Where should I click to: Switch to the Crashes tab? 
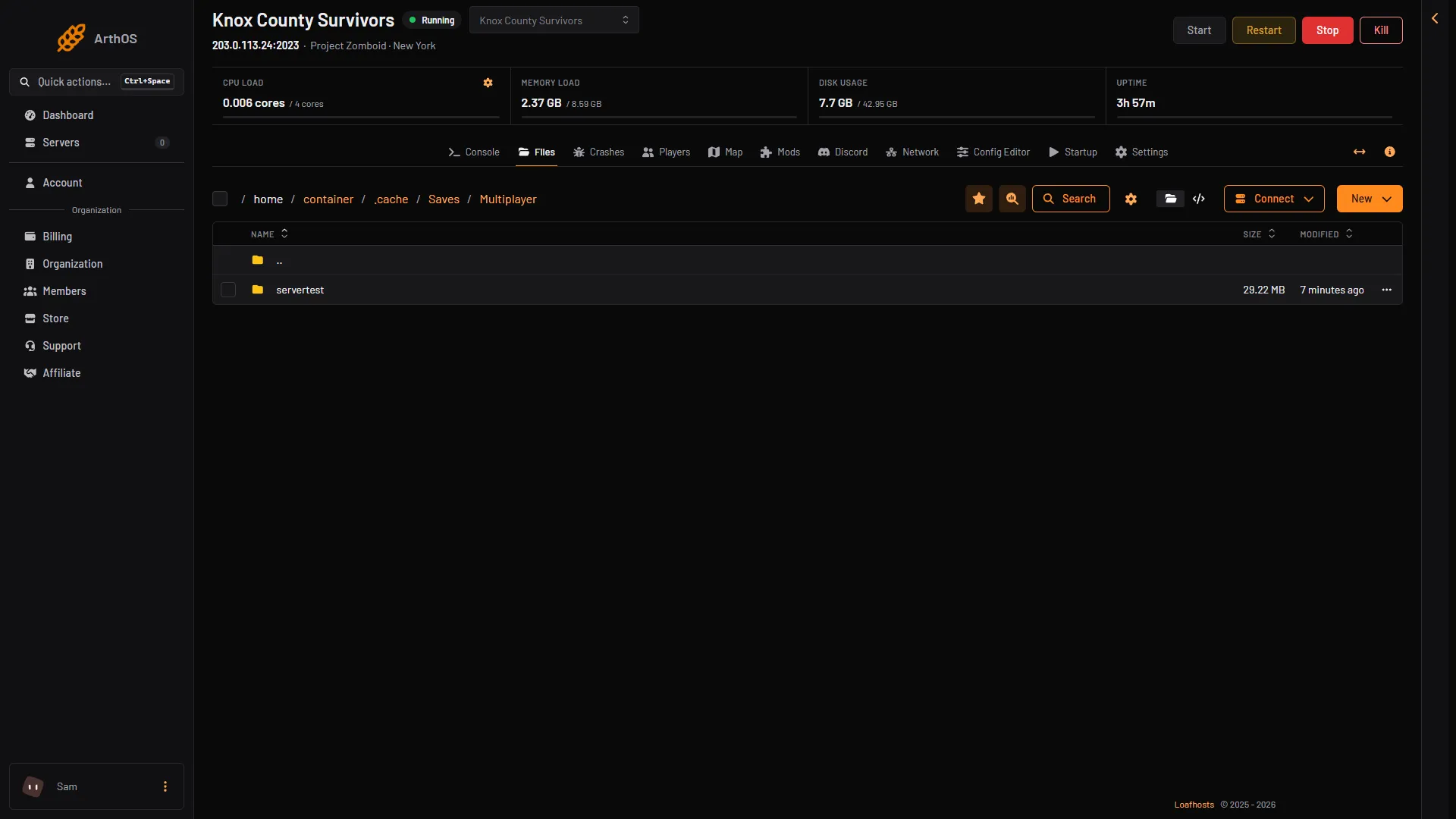click(x=598, y=152)
